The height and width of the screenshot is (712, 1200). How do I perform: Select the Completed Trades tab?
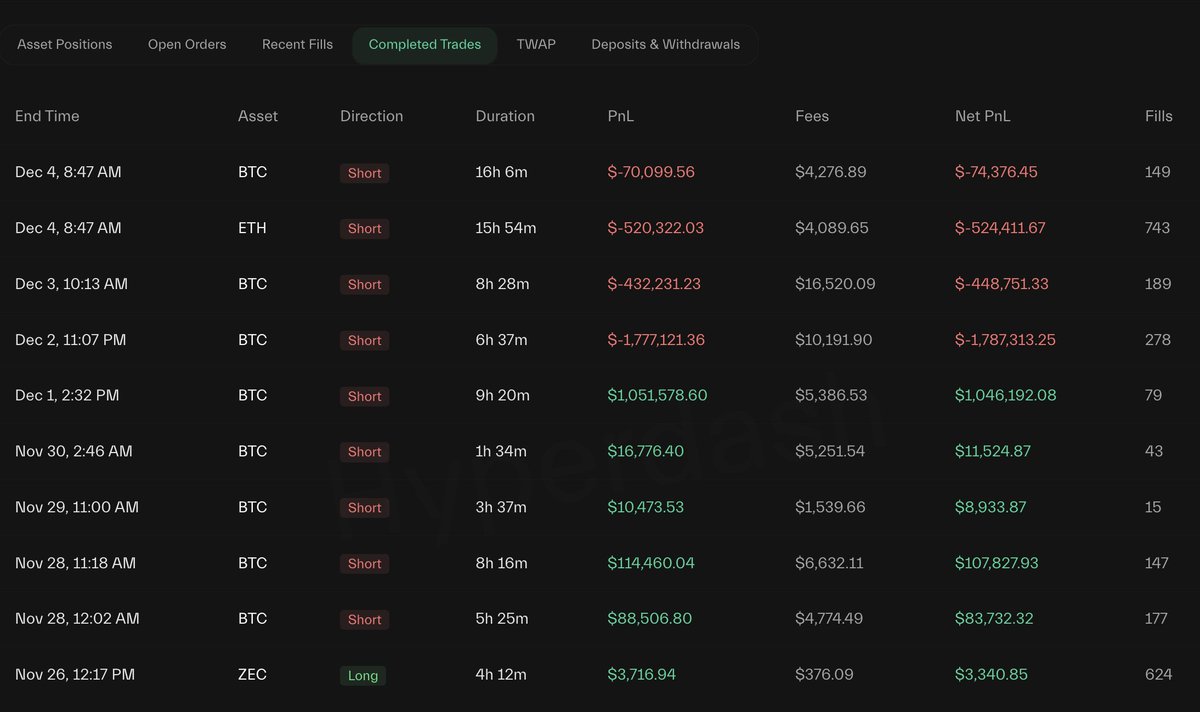pyautogui.click(x=424, y=44)
